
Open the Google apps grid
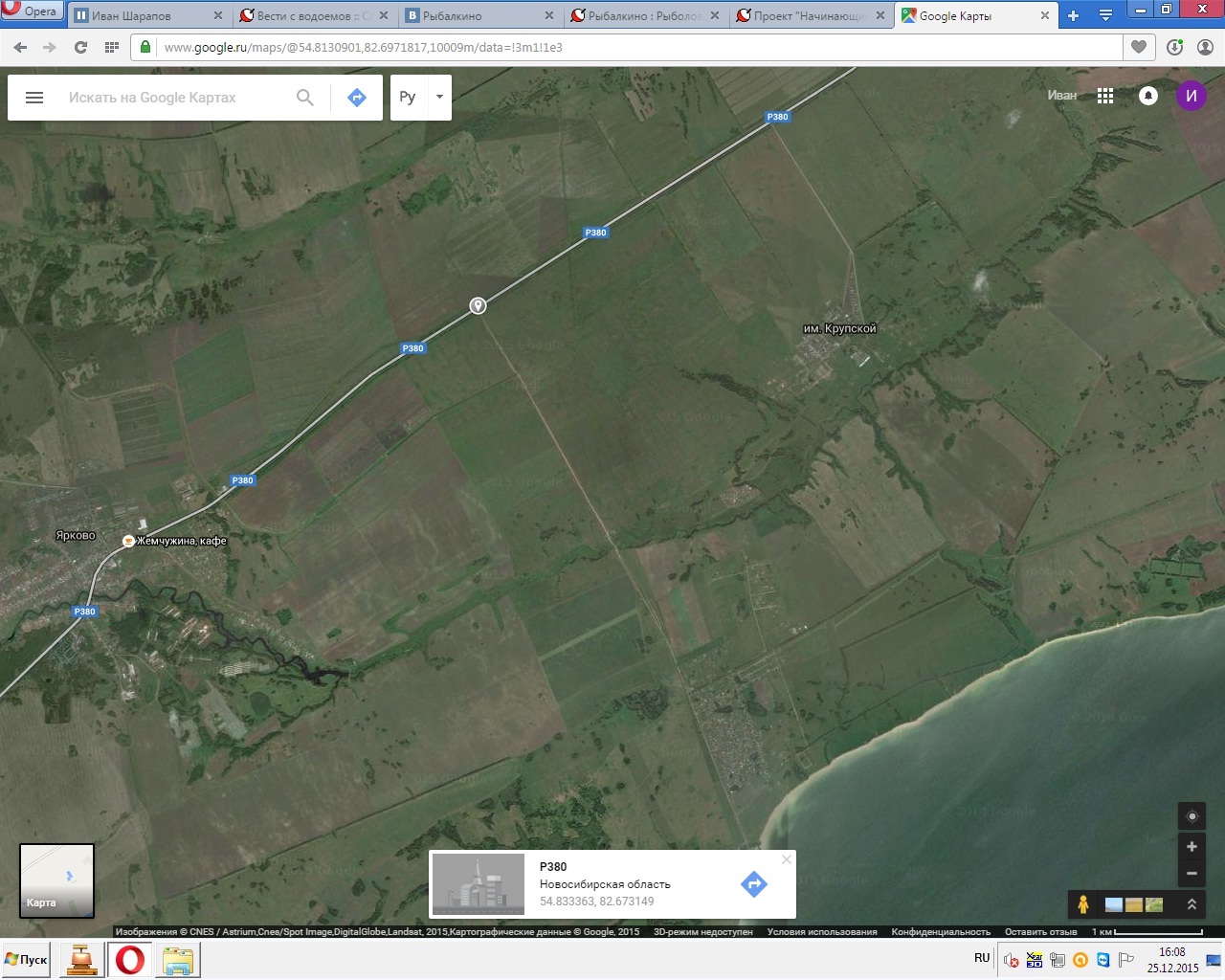[x=1105, y=96]
